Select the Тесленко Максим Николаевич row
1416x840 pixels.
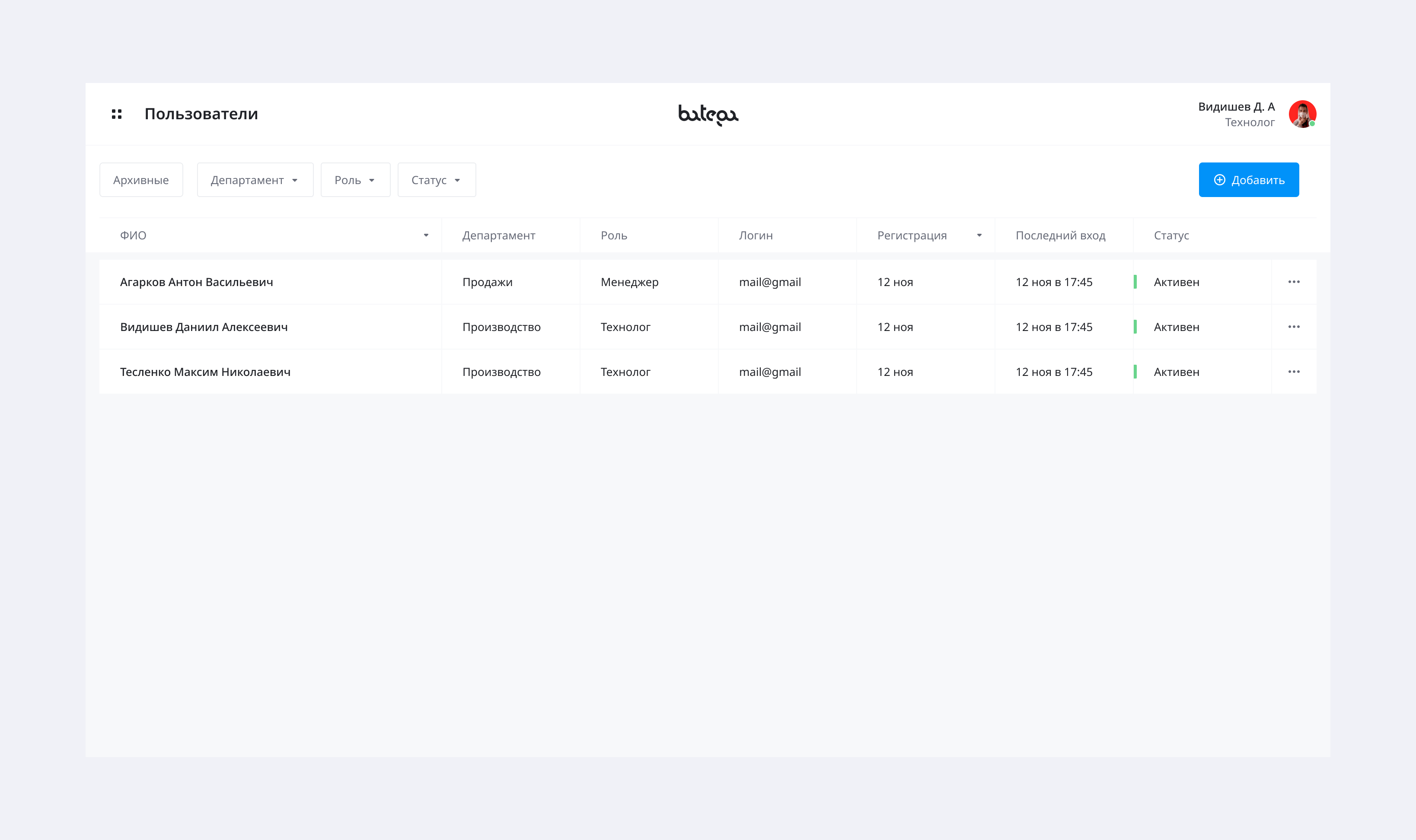(x=205, y=372)
